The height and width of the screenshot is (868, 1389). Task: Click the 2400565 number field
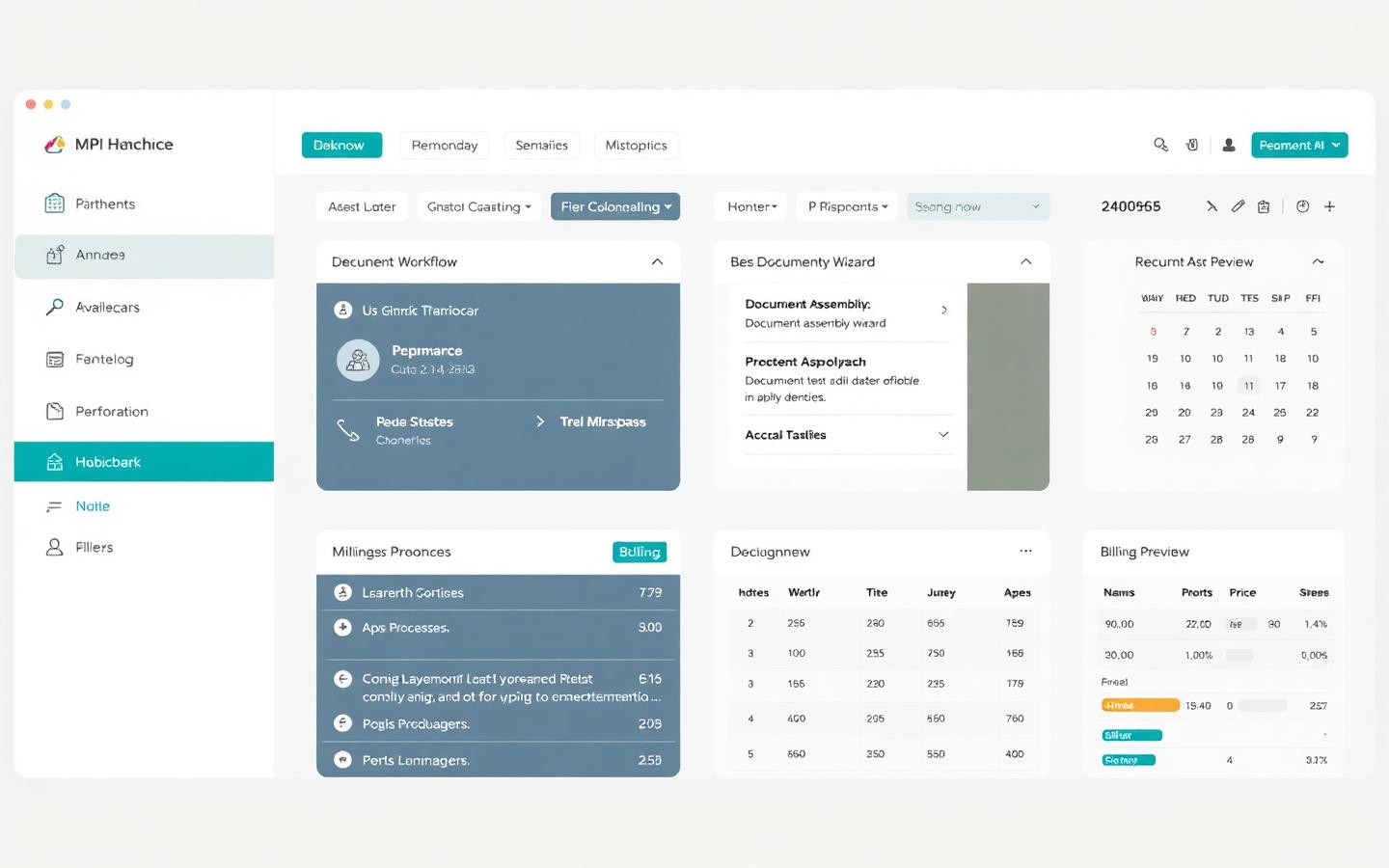1131,206
